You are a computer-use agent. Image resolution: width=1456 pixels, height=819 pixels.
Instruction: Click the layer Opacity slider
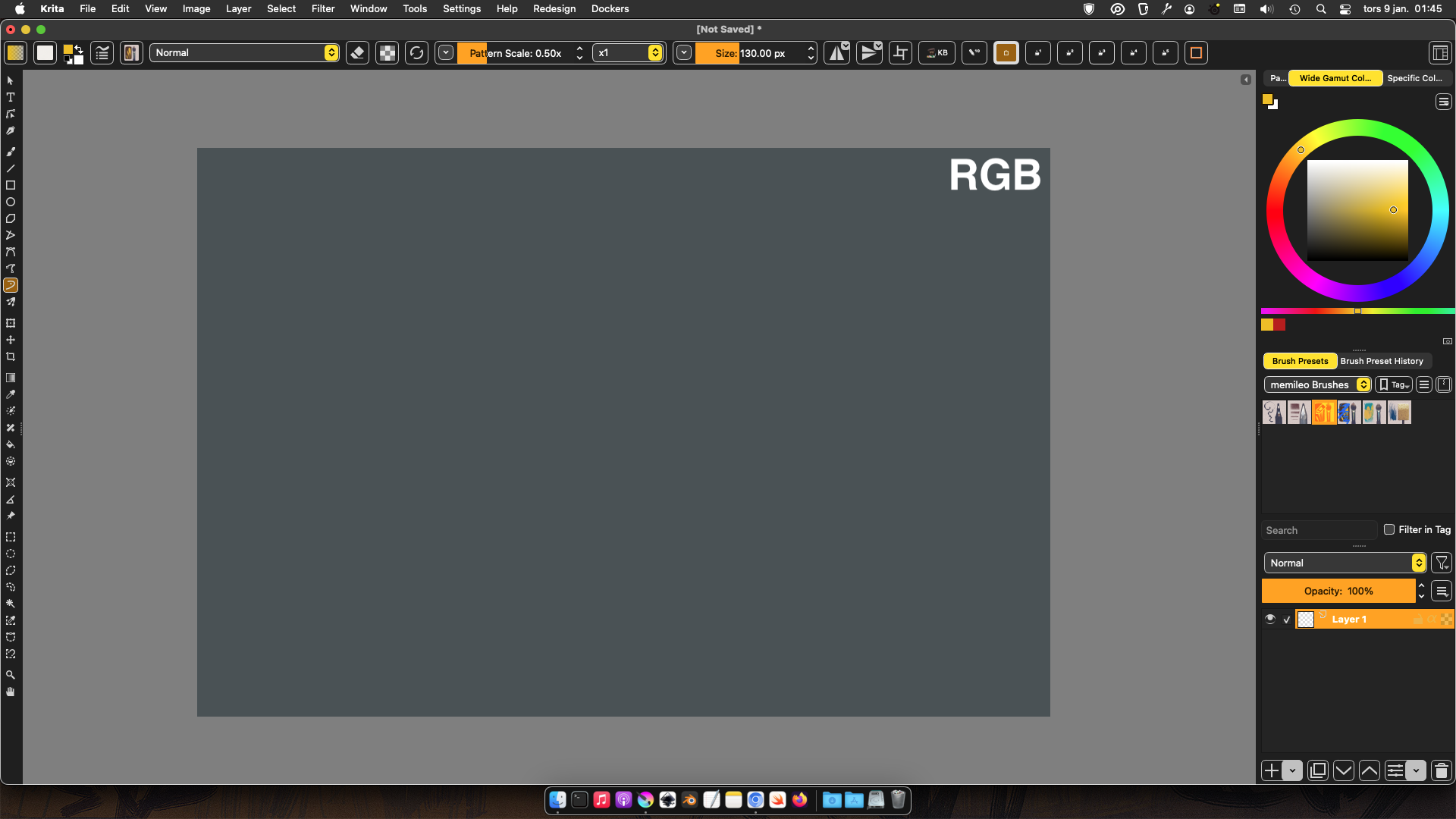click(1338, 591)
